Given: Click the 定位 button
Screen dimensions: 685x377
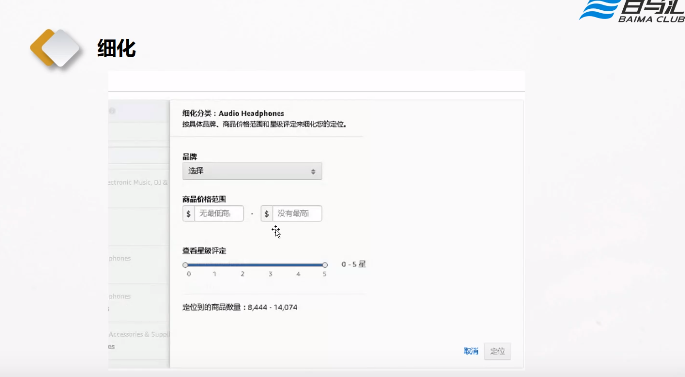Looking at the screenshot, I should [x=498, y=351].
